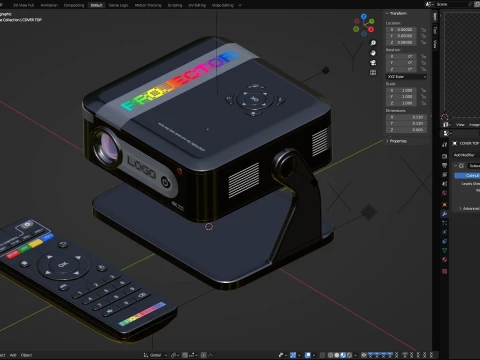Open the Global transform orientation dropdown
Viewport: 480px width, 360px height.
[155, 355]
